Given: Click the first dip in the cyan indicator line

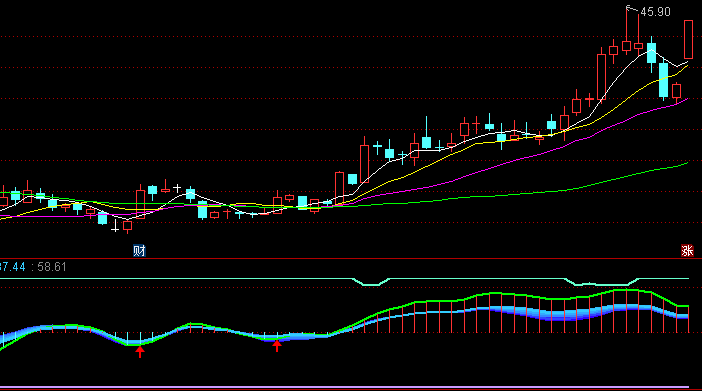Looking at the screenshot, I should (x=371, y=284).
